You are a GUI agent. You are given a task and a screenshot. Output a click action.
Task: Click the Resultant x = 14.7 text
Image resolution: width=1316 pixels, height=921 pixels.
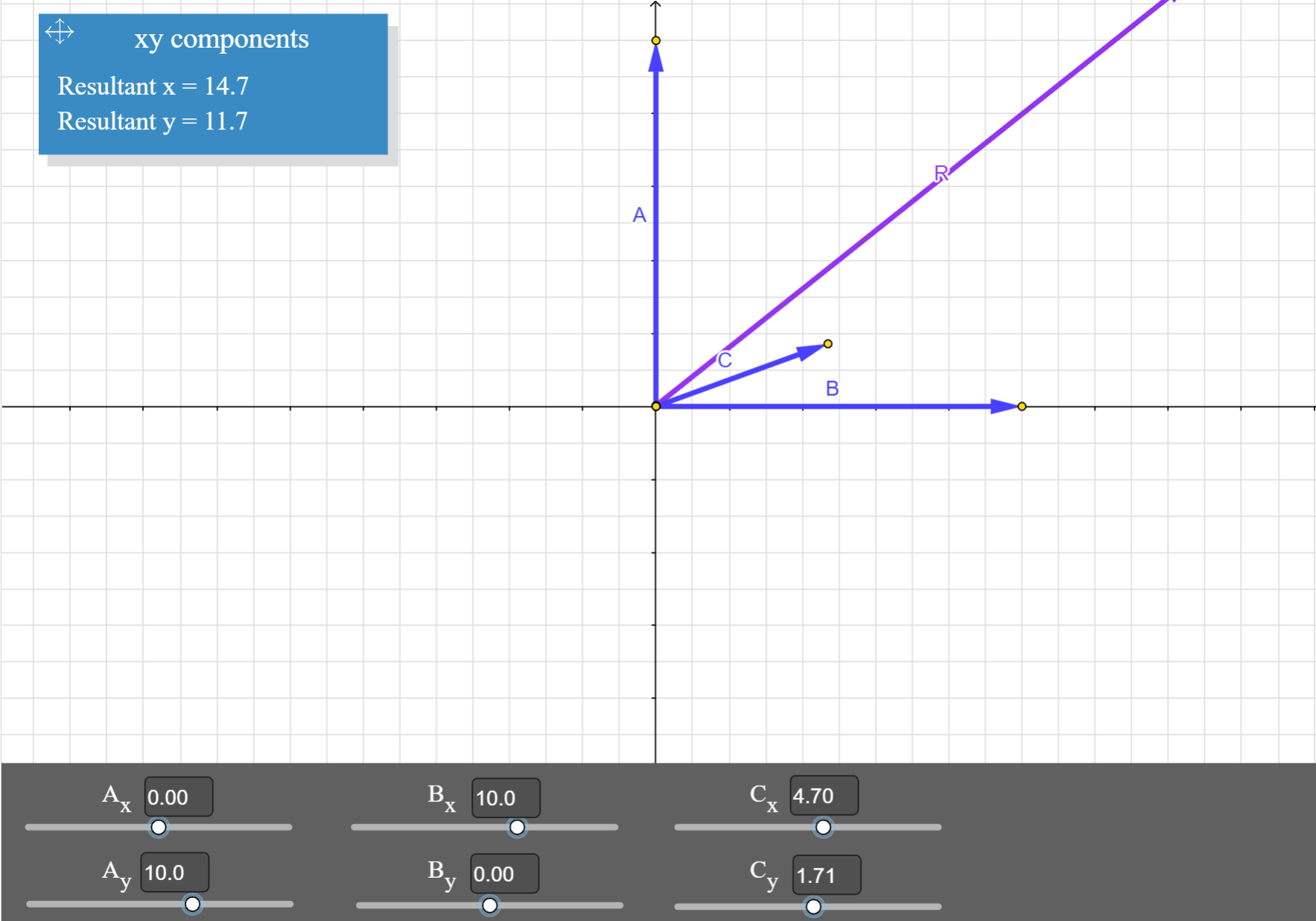153,86
